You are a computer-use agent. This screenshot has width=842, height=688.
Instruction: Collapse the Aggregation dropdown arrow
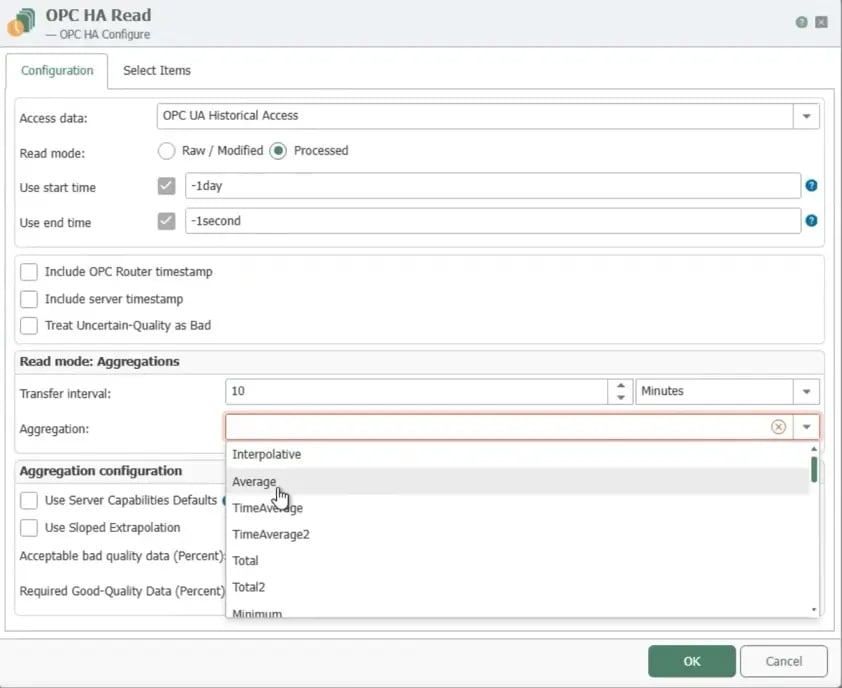point(806,427)
